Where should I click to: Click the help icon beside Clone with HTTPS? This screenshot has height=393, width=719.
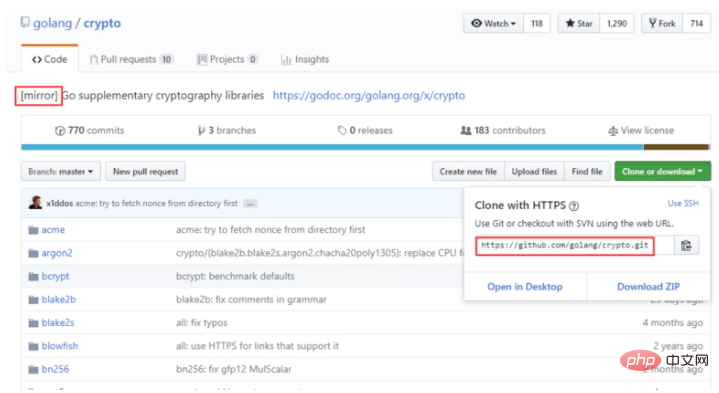pos(574,206)
